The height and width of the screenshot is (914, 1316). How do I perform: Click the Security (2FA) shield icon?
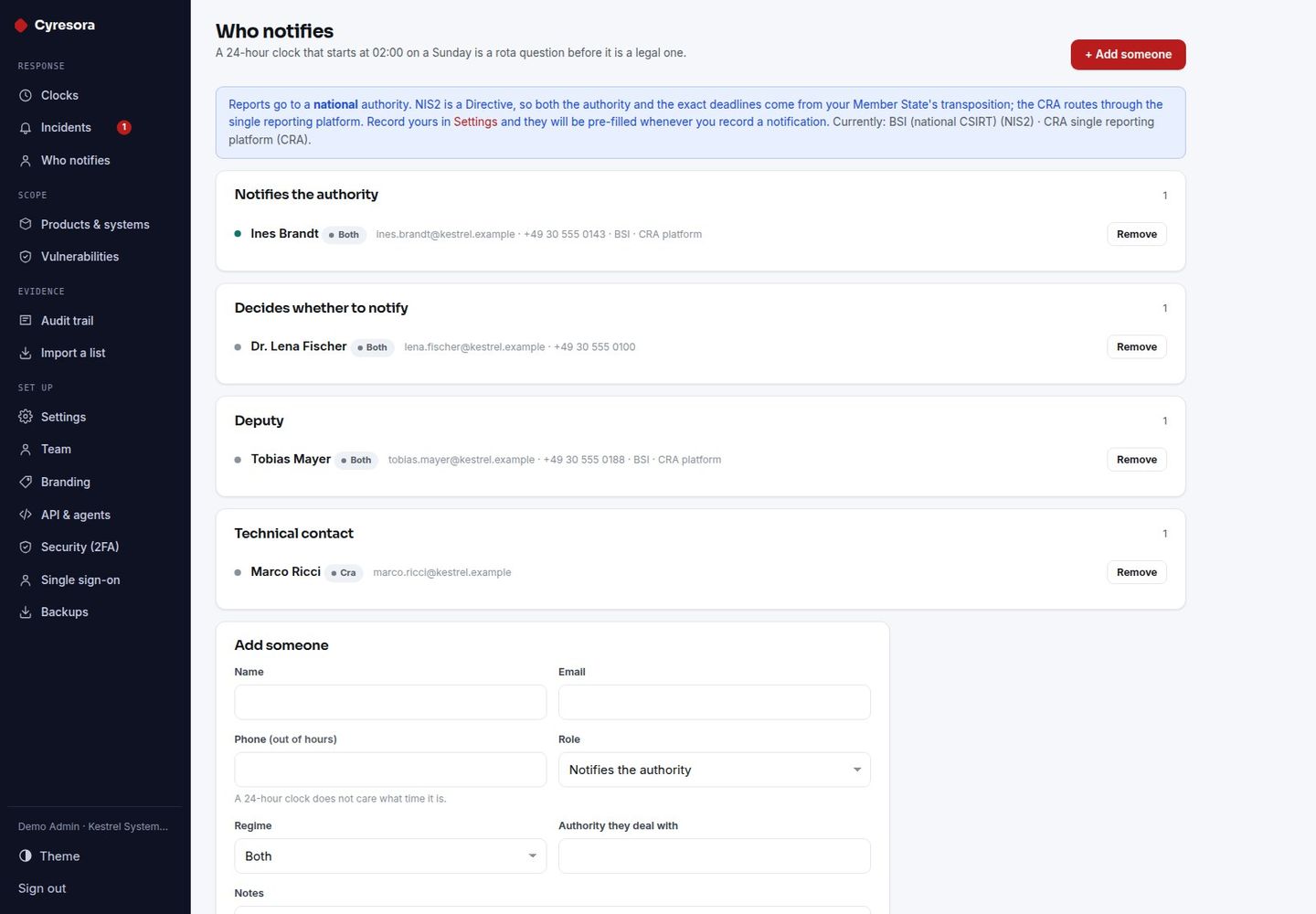[26, 547]
